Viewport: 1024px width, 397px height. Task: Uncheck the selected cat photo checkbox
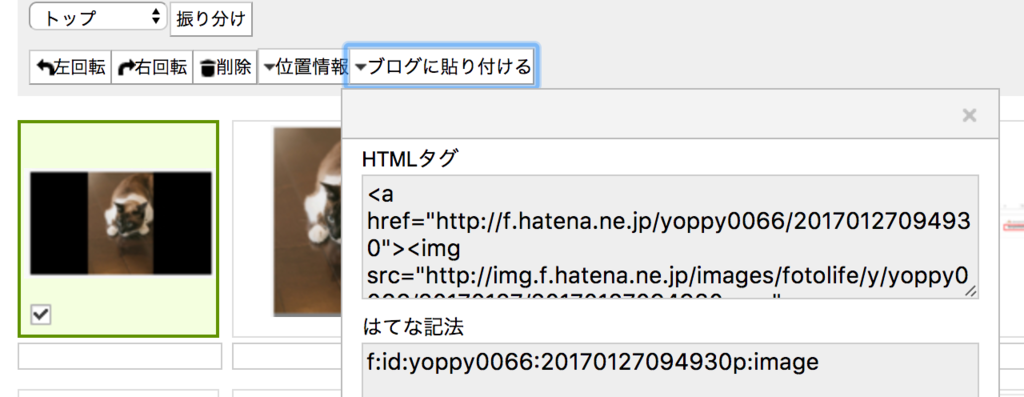pos(40,315)
